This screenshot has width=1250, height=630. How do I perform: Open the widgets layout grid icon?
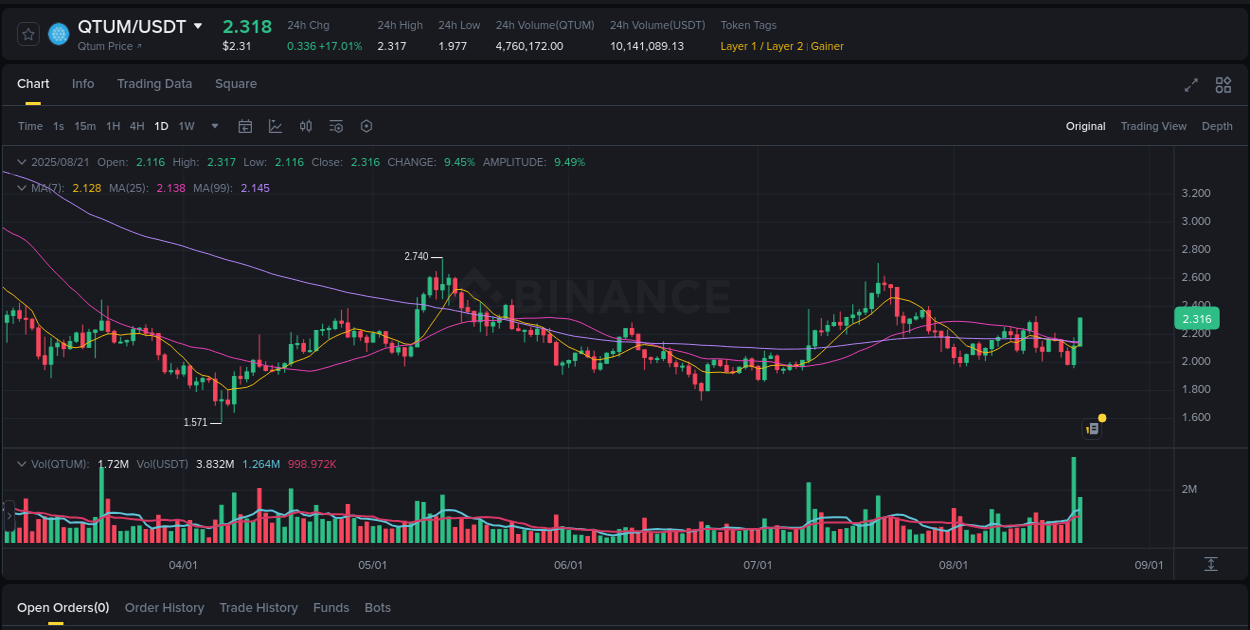[1222, 86]
